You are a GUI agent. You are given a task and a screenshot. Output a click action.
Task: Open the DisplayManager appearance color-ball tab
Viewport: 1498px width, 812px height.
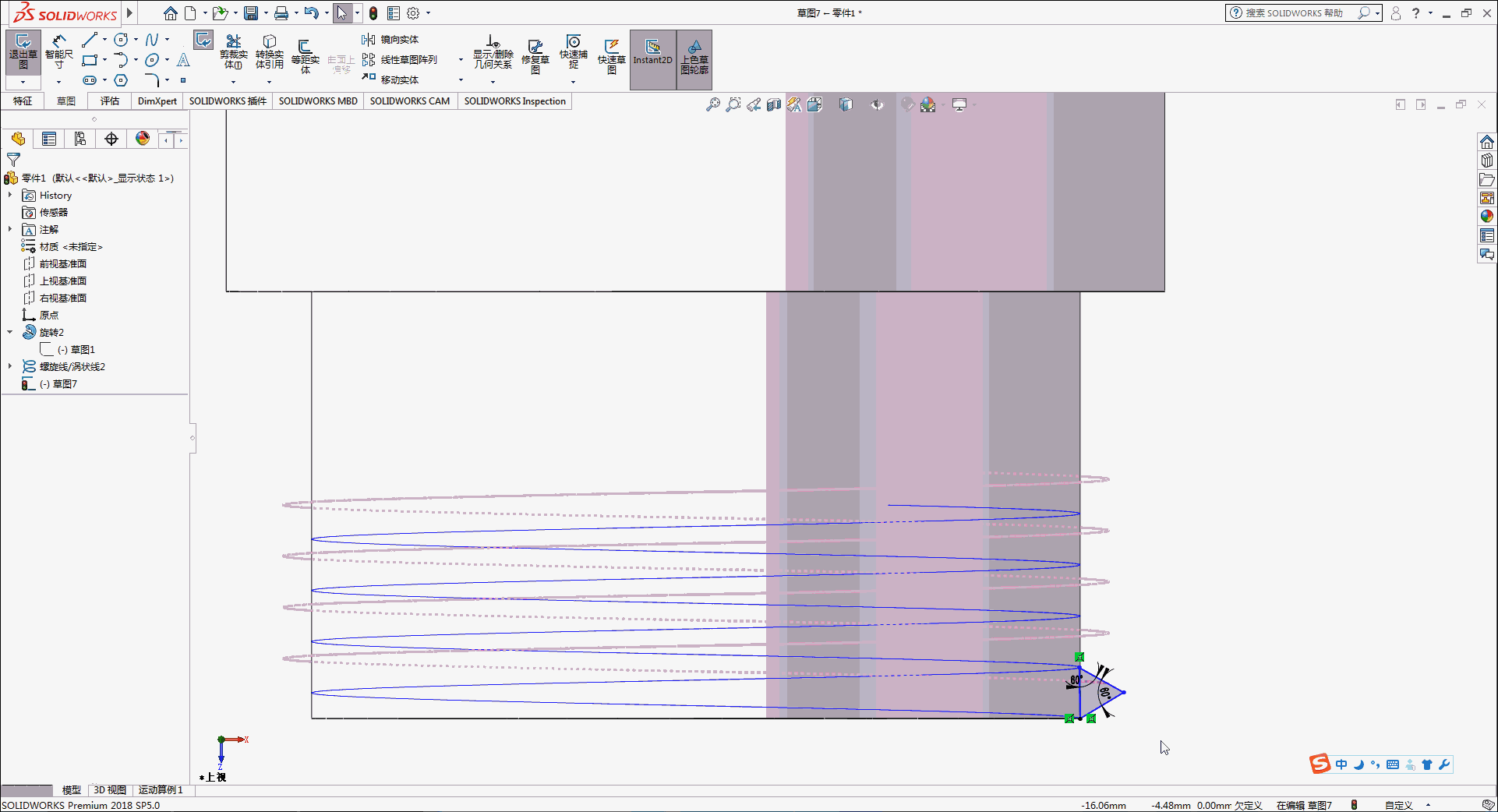pos(142,139)
